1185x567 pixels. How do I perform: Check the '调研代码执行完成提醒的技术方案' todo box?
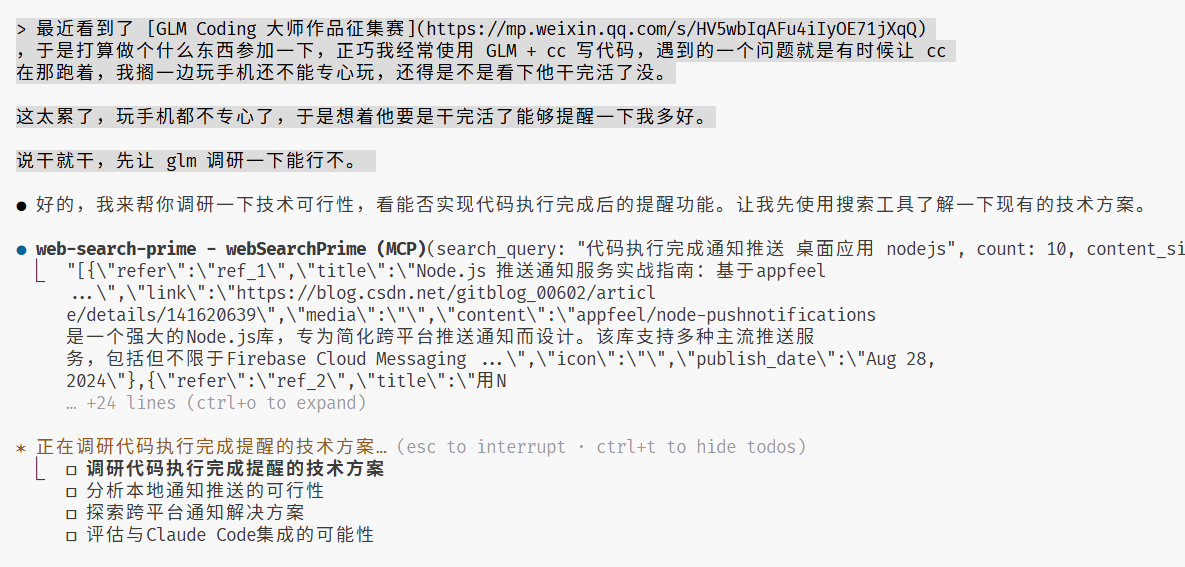[x=71, y=469]
